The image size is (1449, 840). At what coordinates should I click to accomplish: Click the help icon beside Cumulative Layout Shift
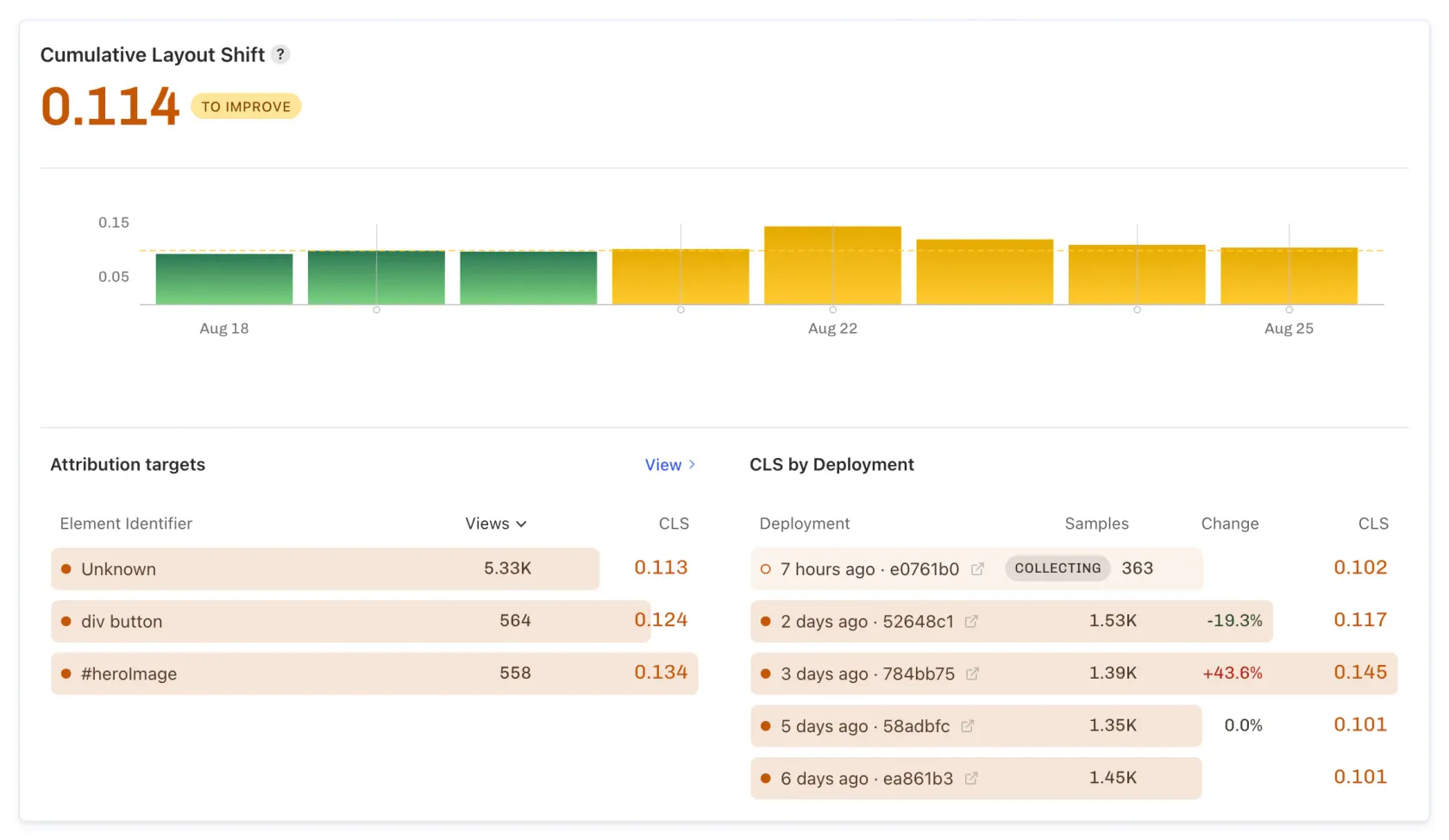280,54
